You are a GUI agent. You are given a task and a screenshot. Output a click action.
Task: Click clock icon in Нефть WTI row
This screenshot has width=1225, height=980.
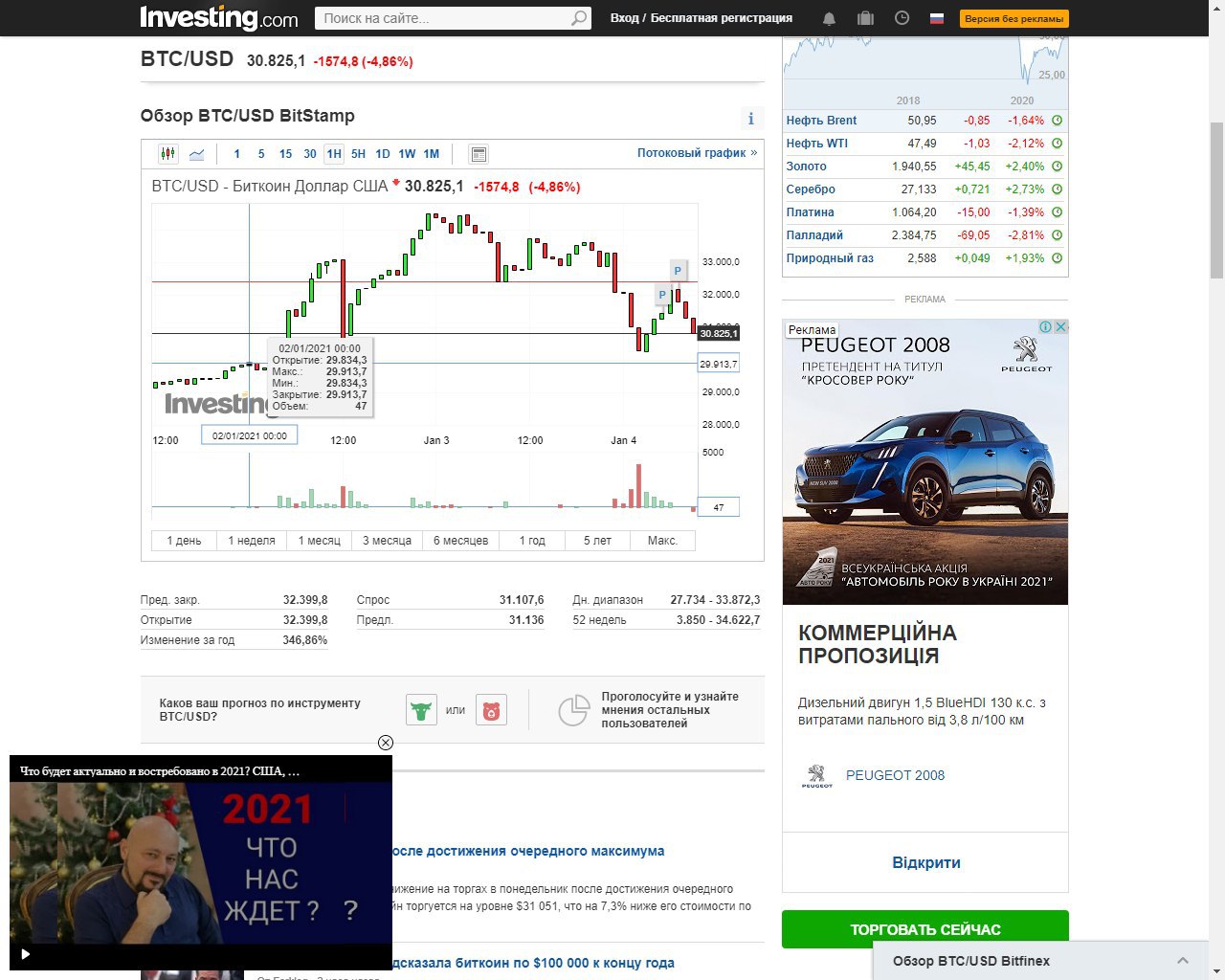coord(1058,144)
